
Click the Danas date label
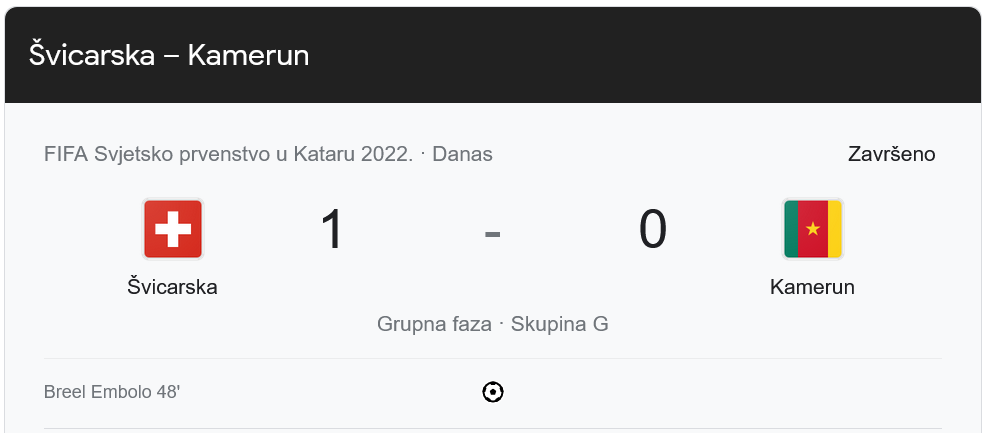pyautogui.click(x=462, y=154)
